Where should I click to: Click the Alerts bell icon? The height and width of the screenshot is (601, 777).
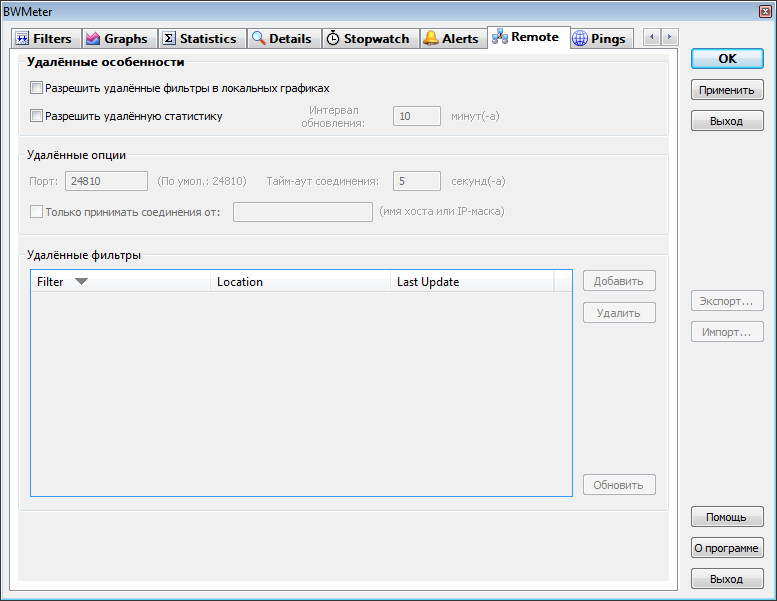pos(431,38)
